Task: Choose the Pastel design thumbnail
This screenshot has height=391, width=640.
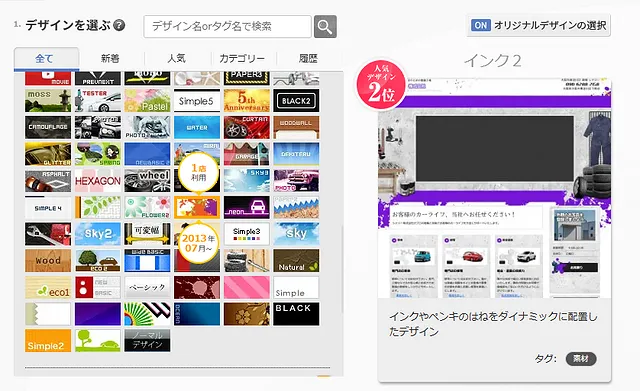Action: 147,100
